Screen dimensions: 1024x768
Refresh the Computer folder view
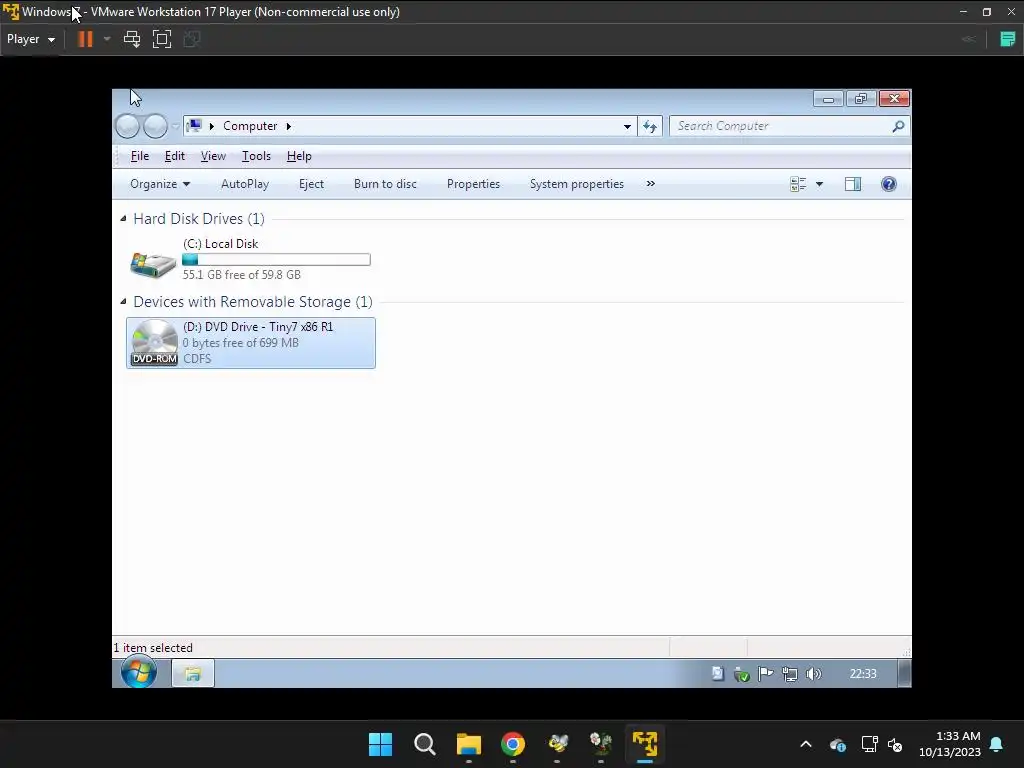coord(650,126)
